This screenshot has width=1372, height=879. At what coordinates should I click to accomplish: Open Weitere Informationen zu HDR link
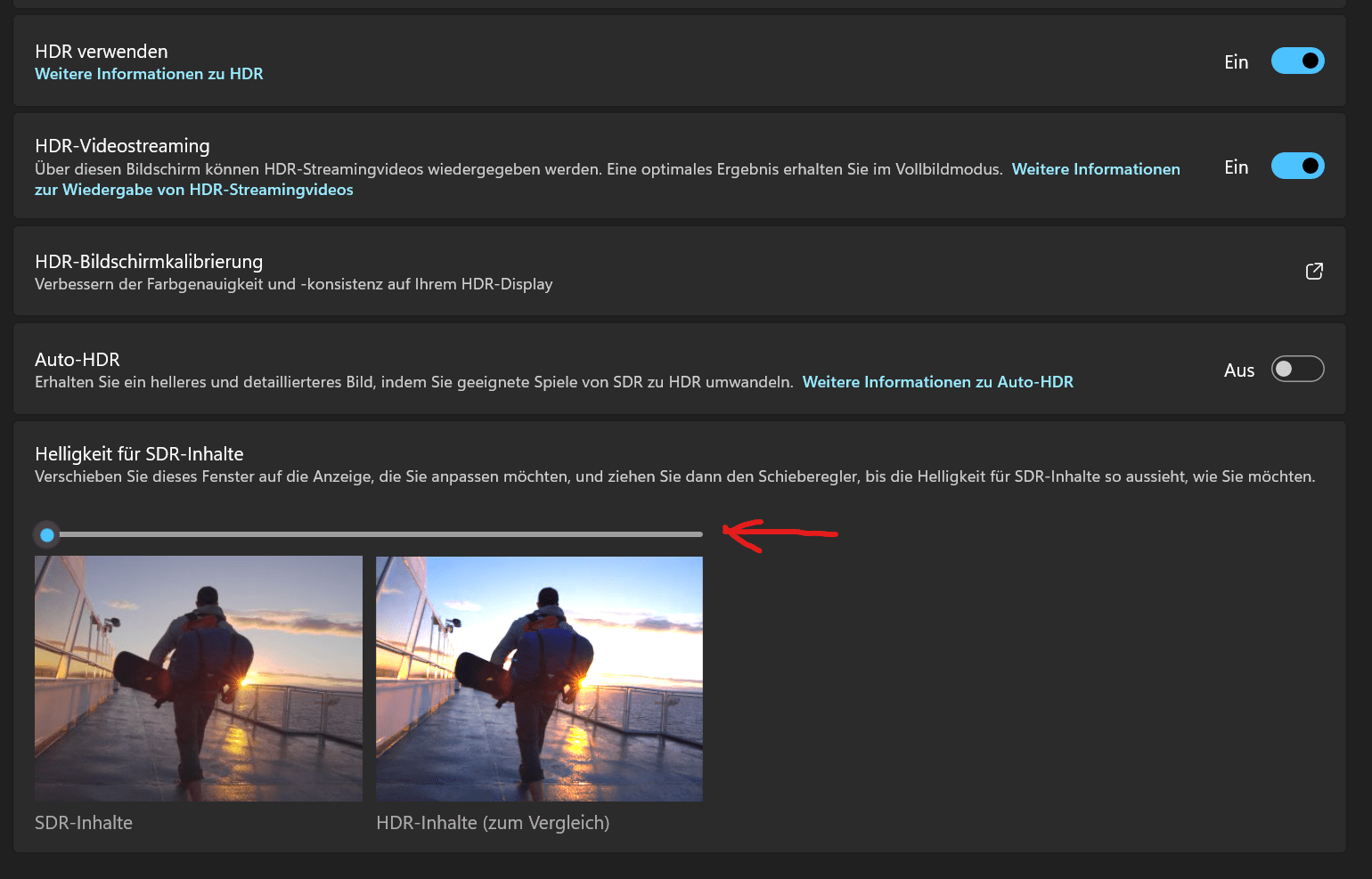coord(149,74)
